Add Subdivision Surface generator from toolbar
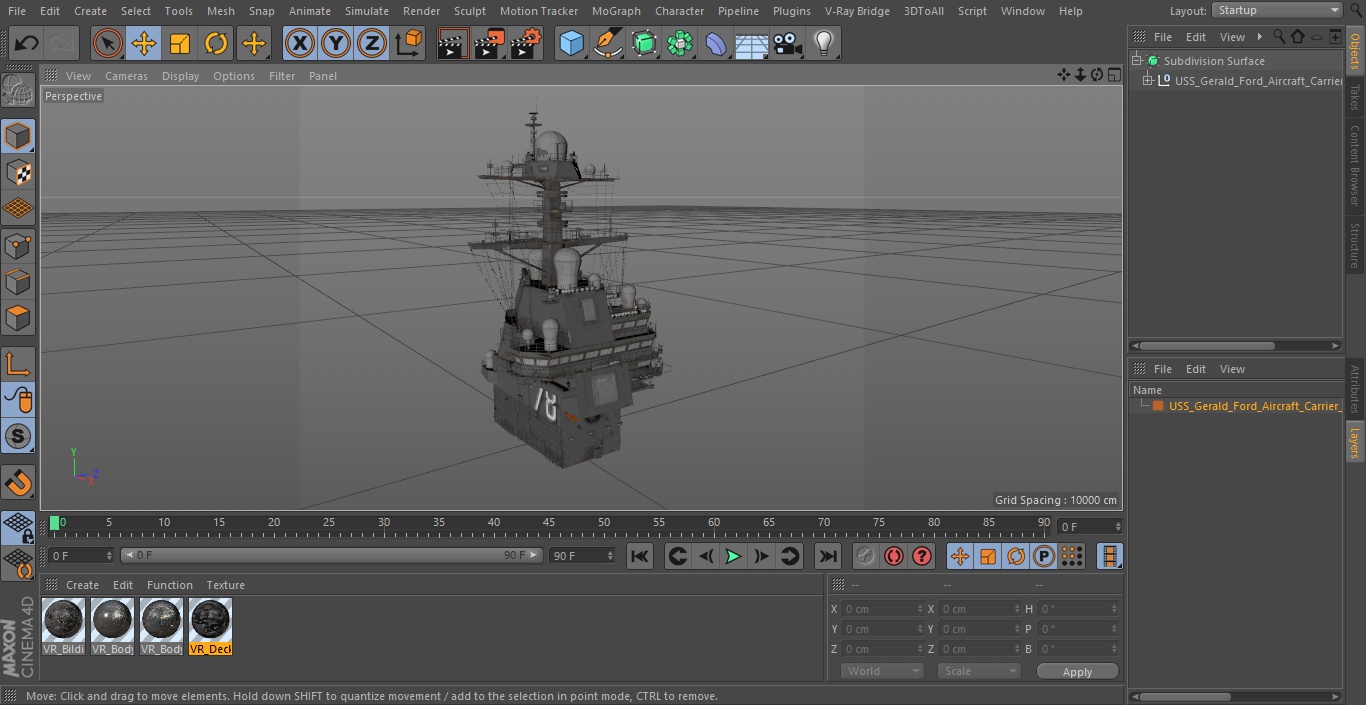Image resolution: width=1366 pixels, height=705 pixels. click(x=644, y=43)
